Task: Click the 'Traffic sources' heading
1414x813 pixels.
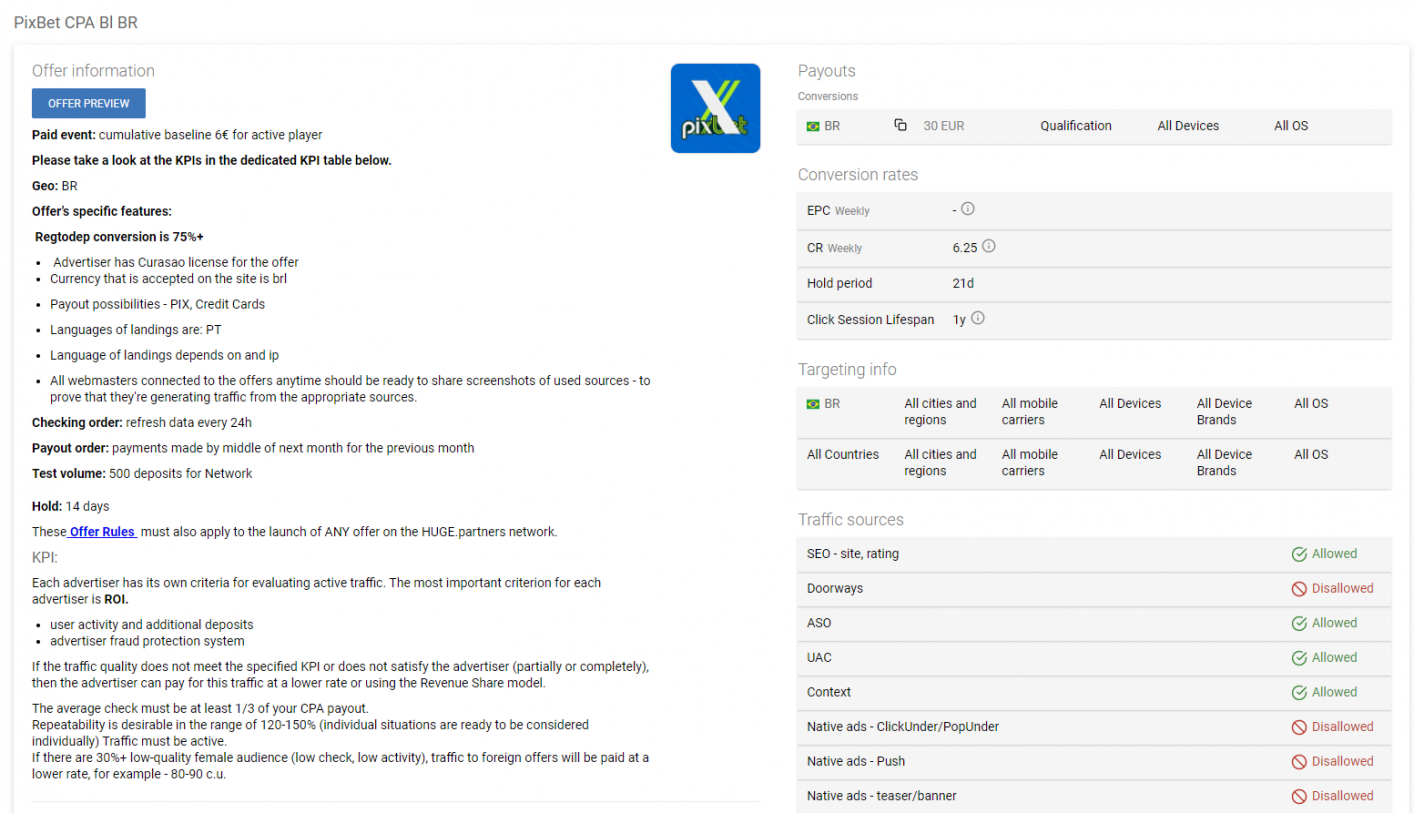Action: (x=851, y=520)
